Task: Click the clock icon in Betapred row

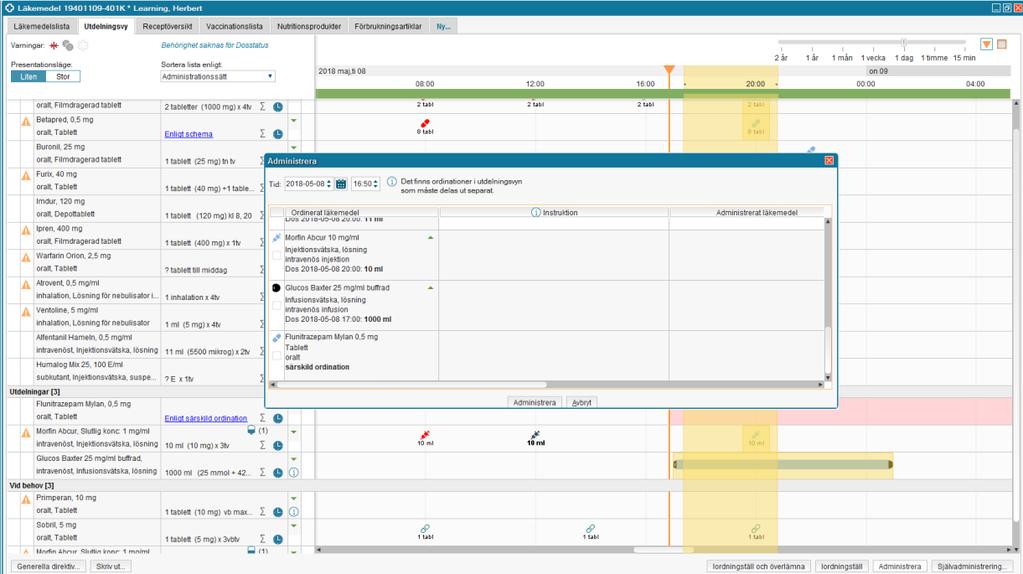Action: pyautogui.click(x=278, y=134)
